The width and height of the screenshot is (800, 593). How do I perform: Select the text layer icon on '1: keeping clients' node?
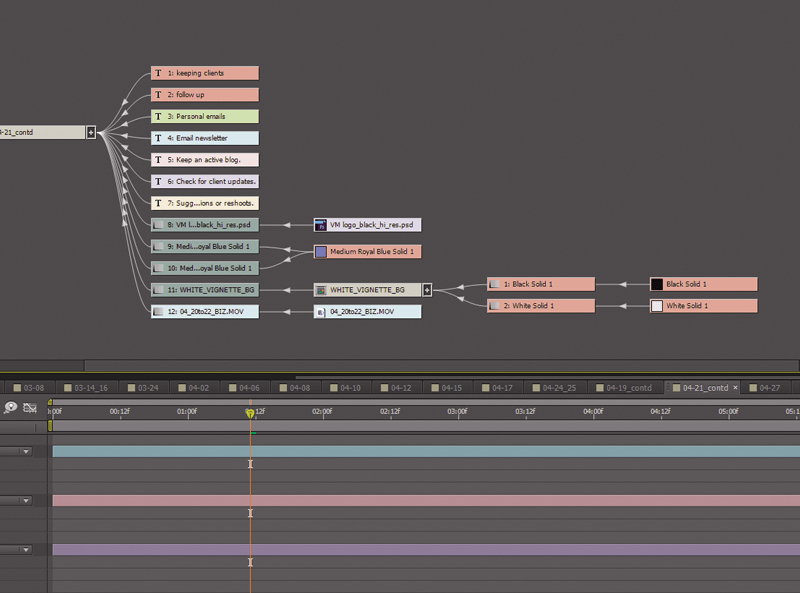point(158,72)
